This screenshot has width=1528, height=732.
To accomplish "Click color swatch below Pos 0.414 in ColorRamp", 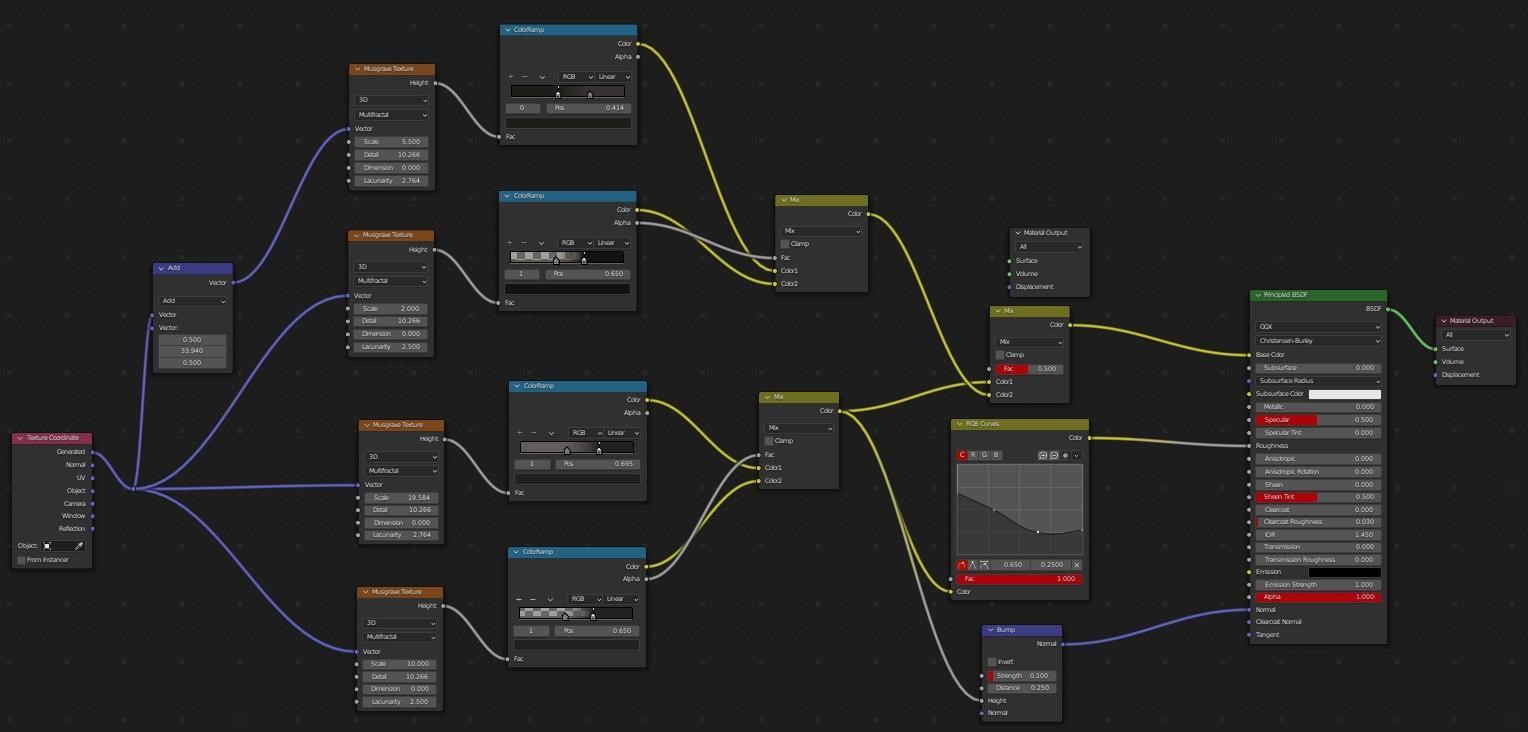I will point(568,123).
